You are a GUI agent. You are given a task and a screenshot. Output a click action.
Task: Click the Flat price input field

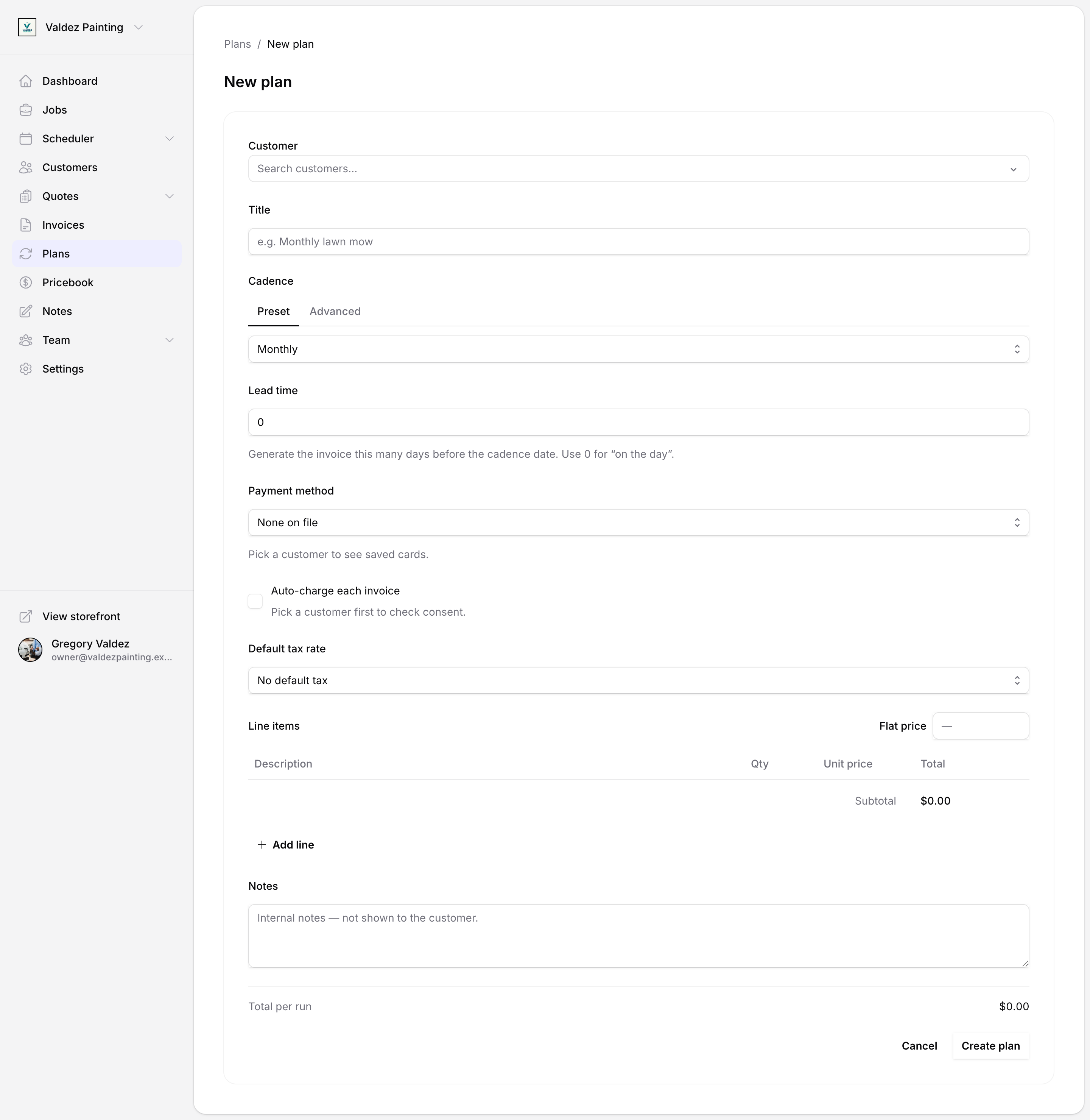tap(981, 726)
